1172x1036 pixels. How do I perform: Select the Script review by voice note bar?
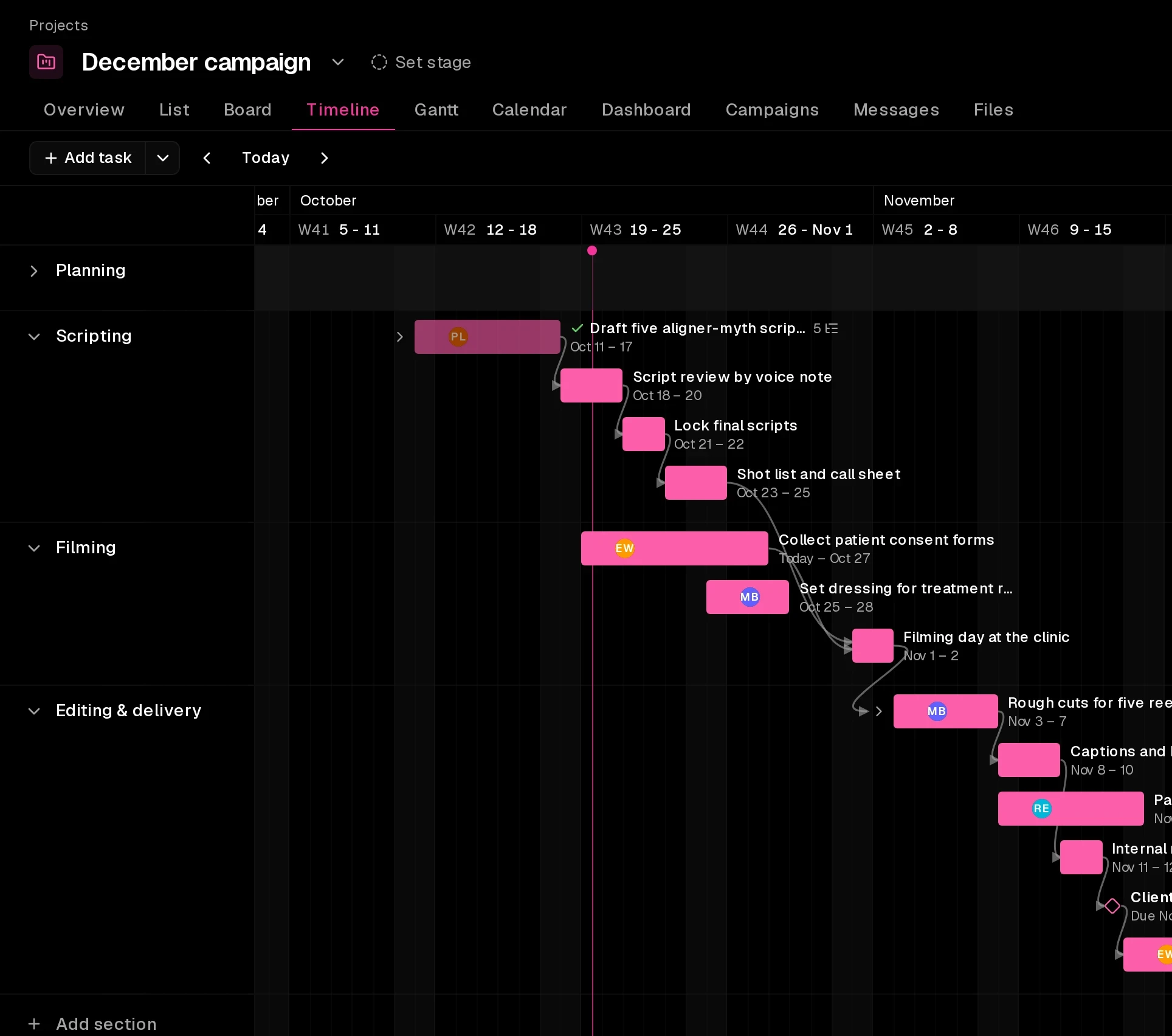591,385
